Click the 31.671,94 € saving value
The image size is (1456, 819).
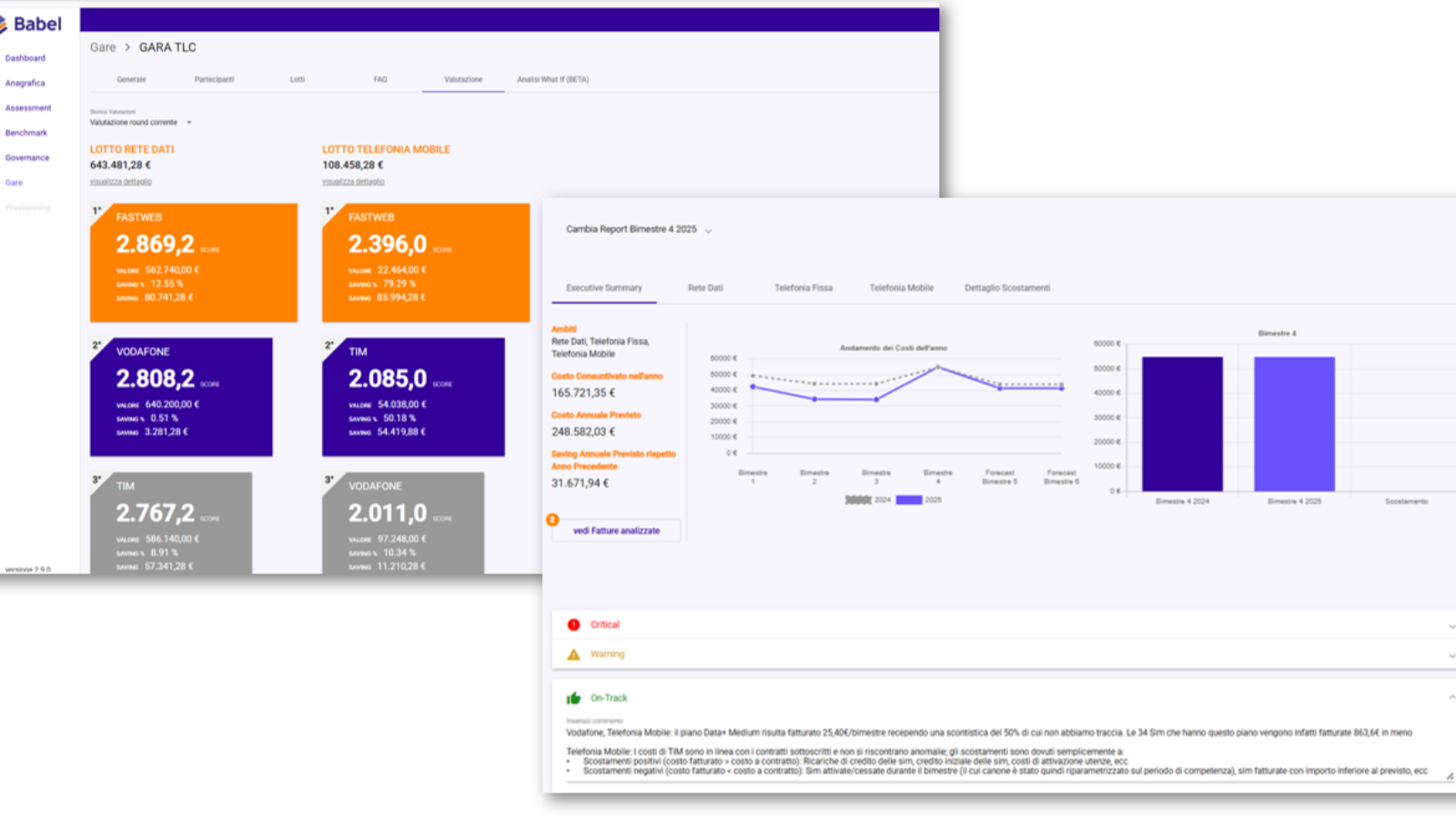pos(581,483)
